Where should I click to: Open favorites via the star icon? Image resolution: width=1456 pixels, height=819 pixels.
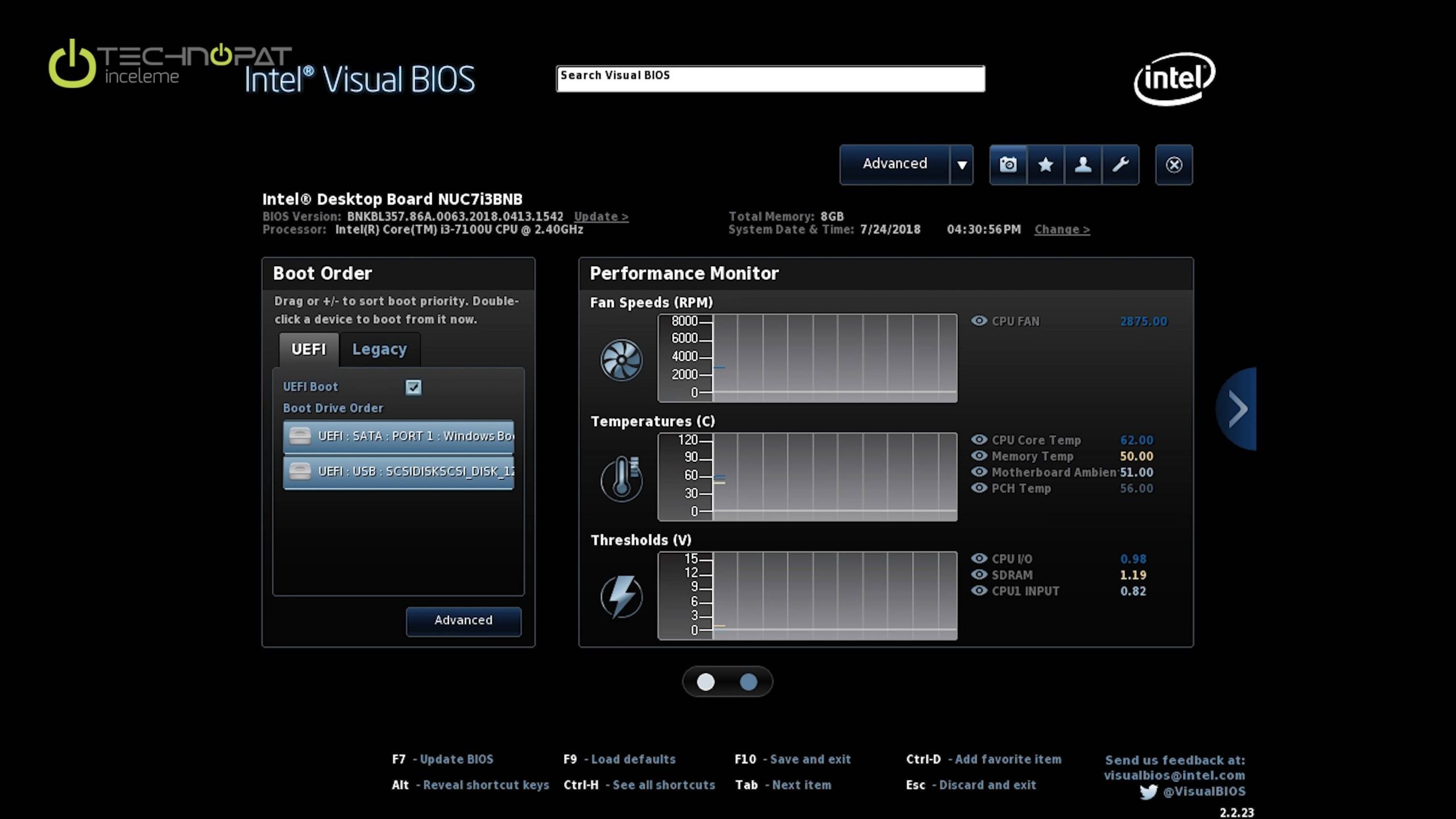[x=1045, y=165]
